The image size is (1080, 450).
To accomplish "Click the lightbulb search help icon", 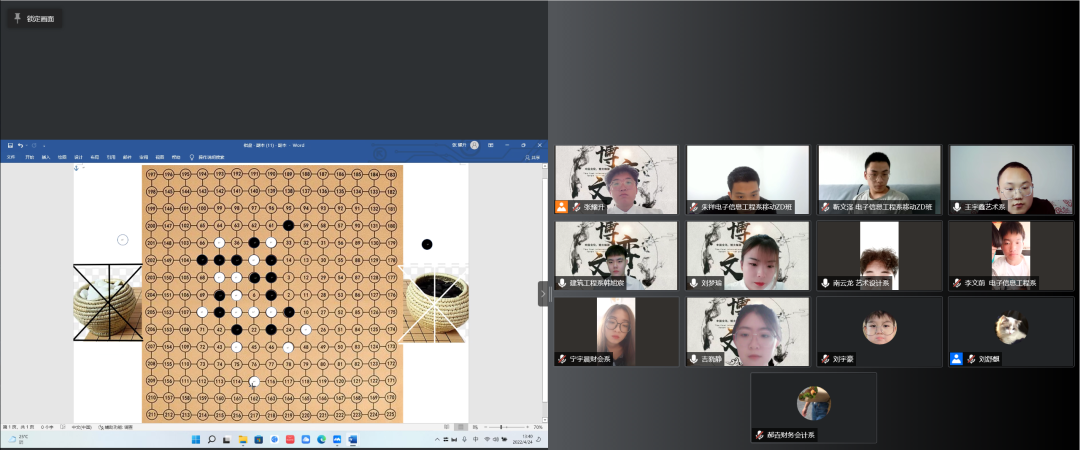I will click(192, 157).
